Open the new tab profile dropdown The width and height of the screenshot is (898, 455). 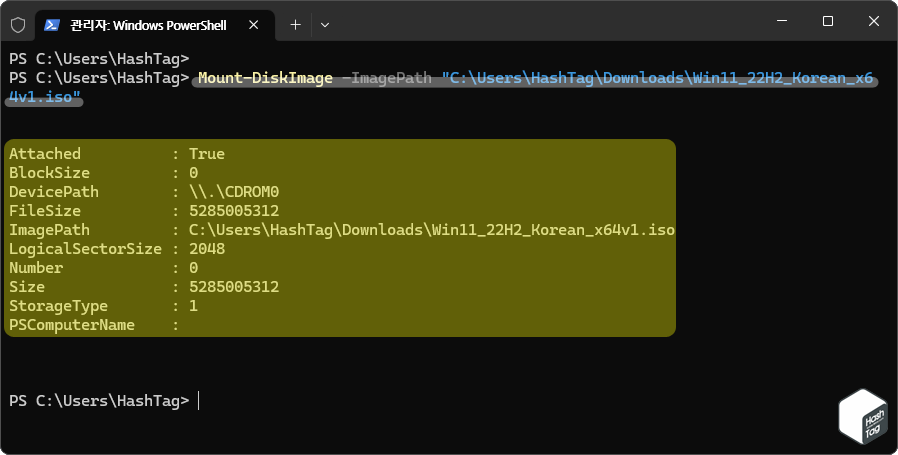[x=325, y=25]
